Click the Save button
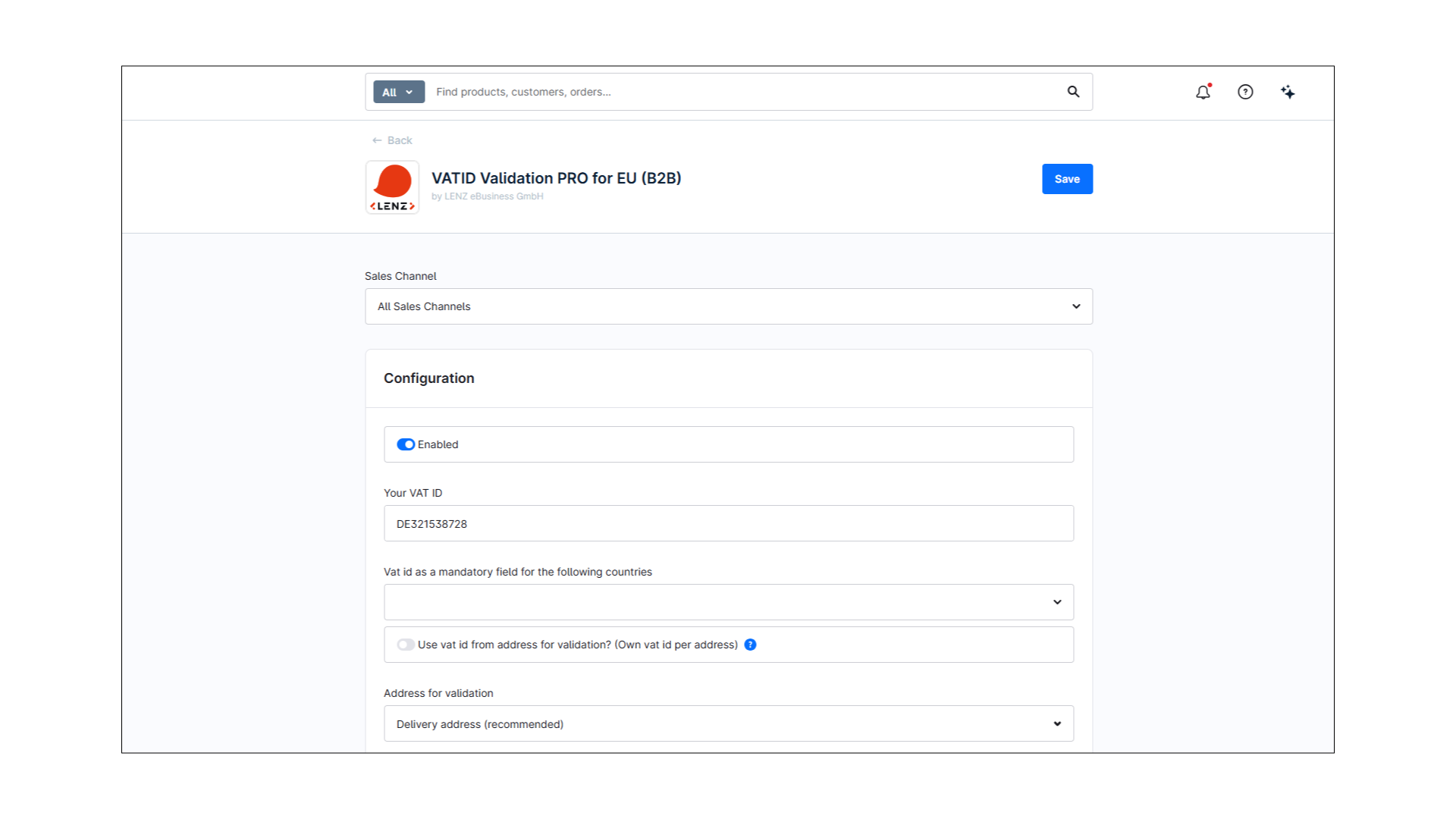Screen dimensions: 1456x819 click(1067, 179)
